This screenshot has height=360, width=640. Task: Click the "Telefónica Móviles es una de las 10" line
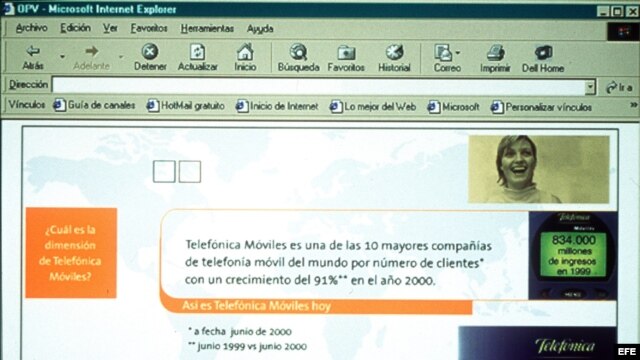pyautogui.click(x=338, y=245)
